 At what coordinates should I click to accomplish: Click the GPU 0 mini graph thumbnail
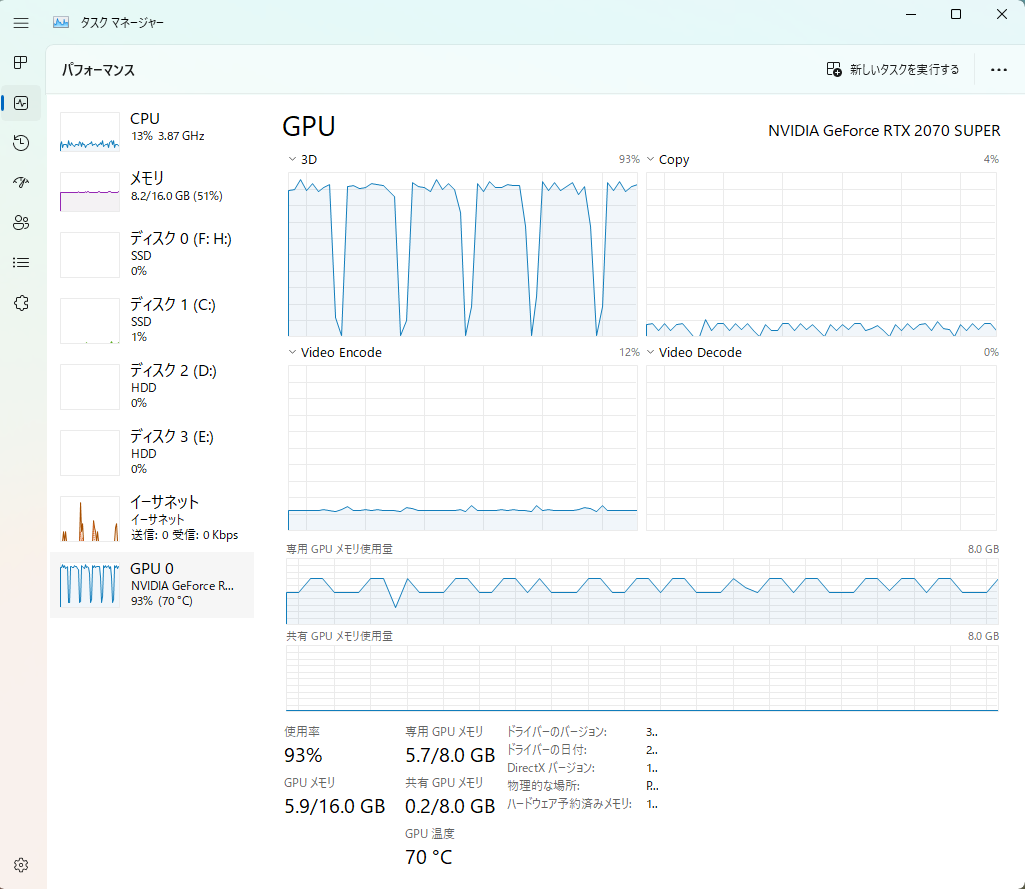[90, 585]
